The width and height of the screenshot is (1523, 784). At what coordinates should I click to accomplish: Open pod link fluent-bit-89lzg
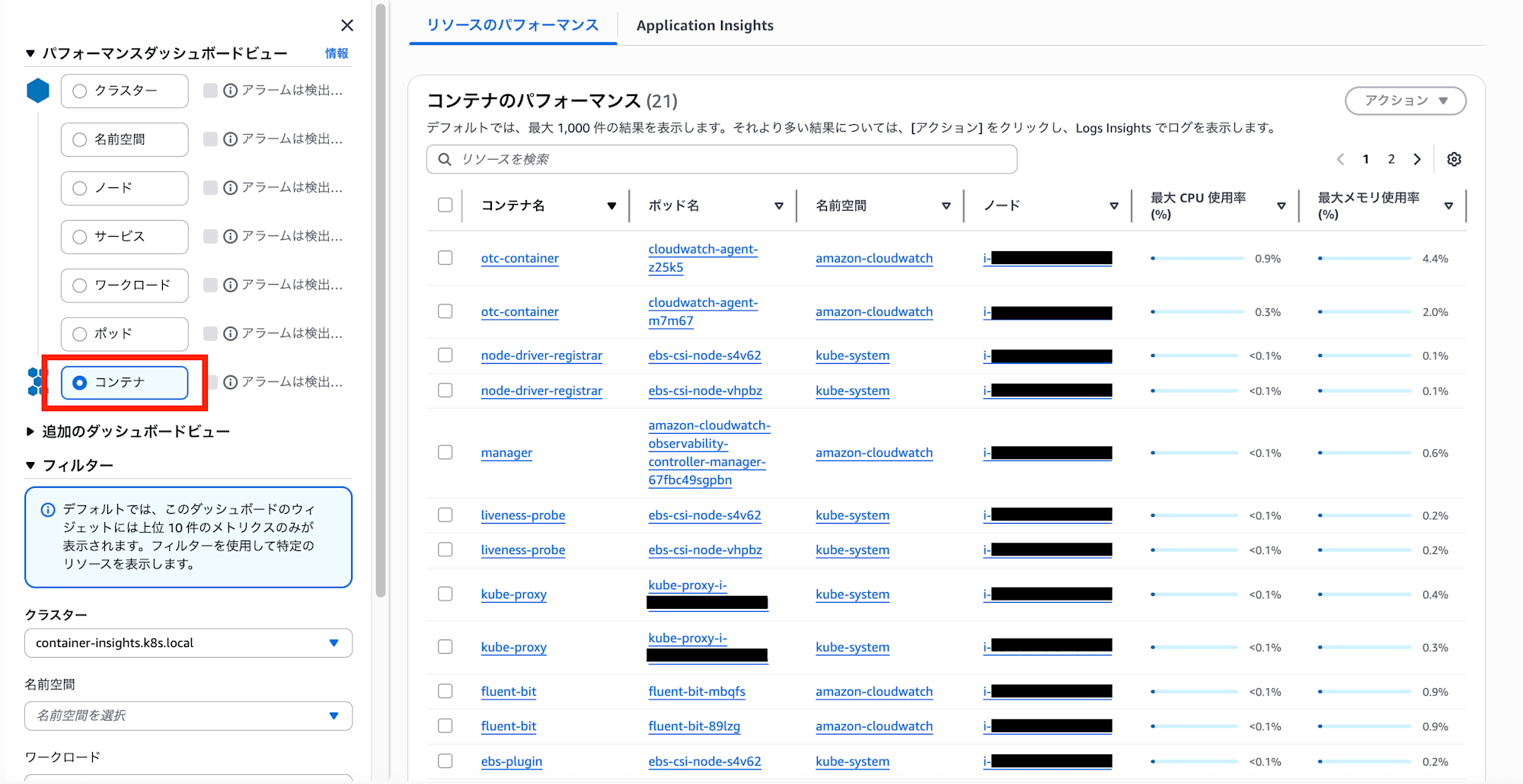(694, 726)
